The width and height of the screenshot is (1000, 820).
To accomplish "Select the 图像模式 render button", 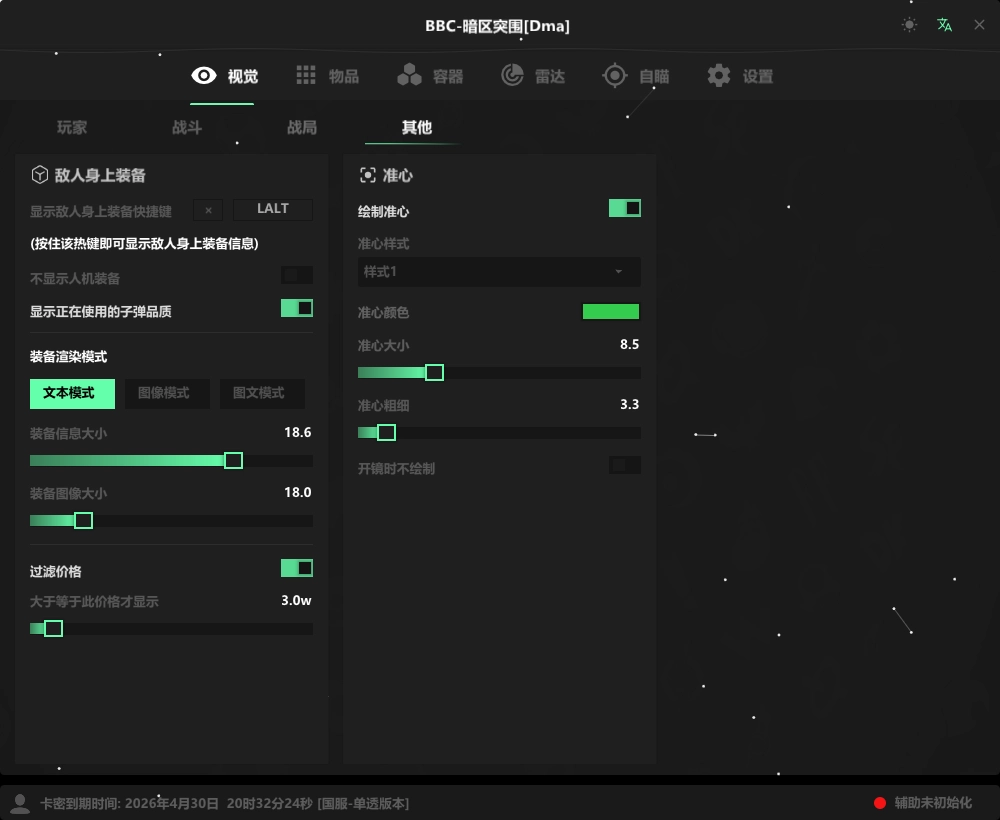I will click(163, 394).
